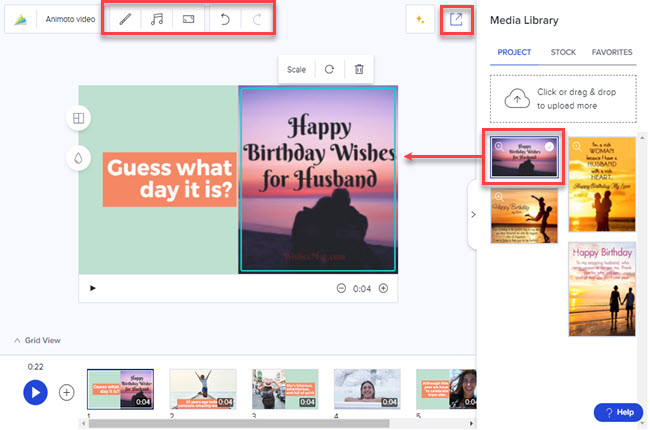Open the color droplet icon

pos(78,158)
